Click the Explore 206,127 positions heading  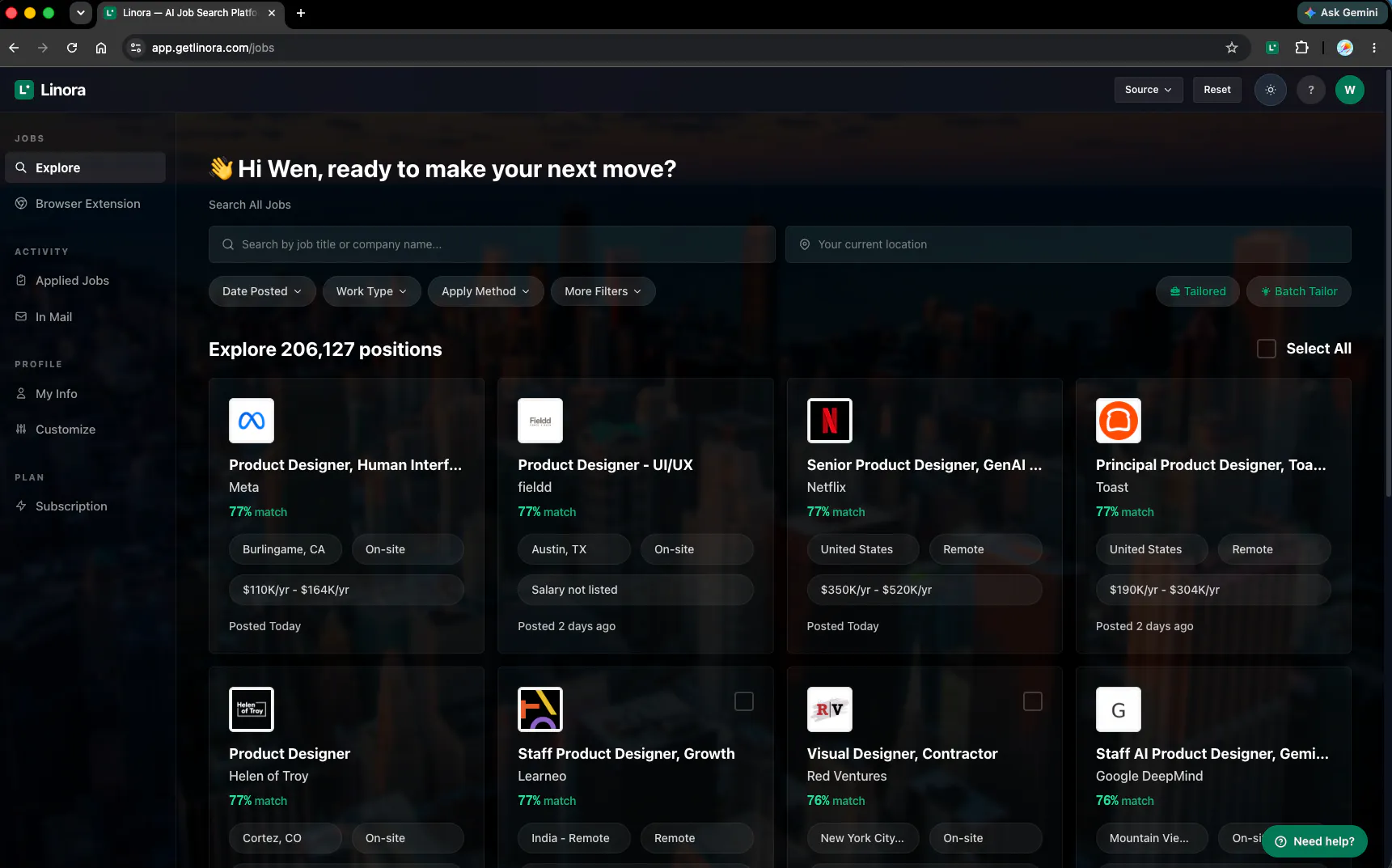(x=325, y=349)
